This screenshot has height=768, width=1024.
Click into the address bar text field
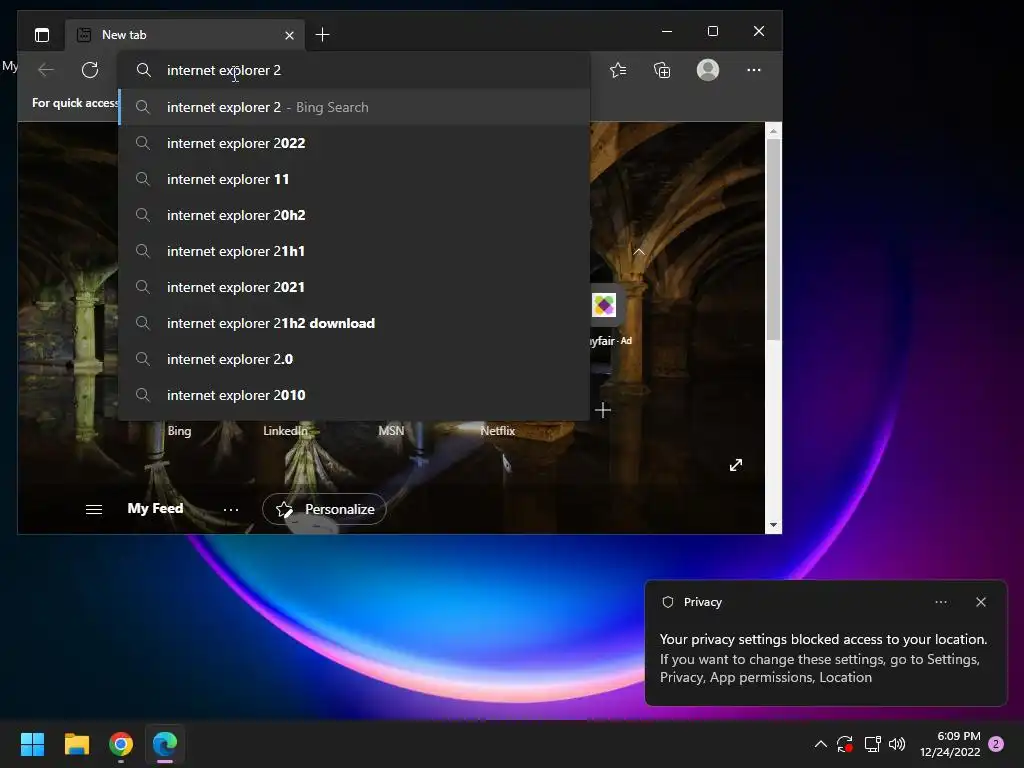(x=354, y=70)
